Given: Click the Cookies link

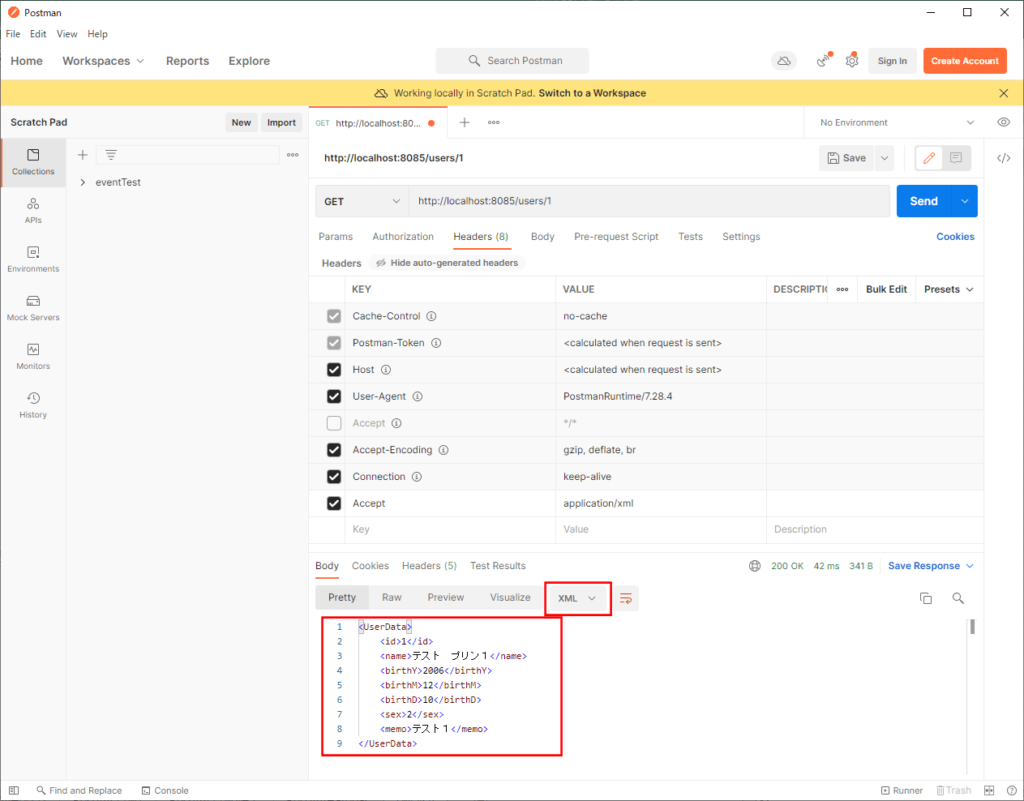Looking at the screenshot, I should point(955,237).
